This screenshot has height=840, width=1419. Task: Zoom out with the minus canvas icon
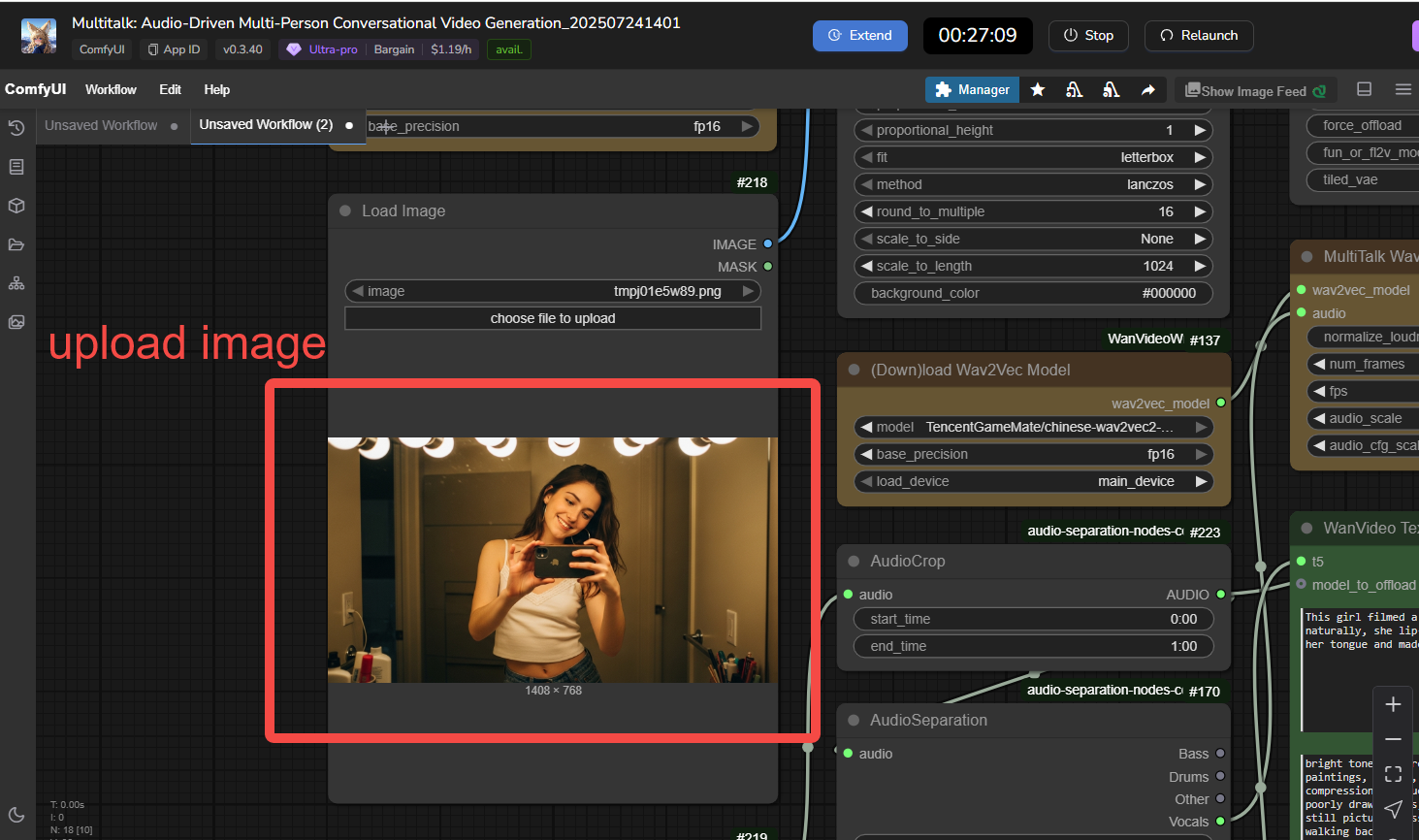pyautogui.click(x=1393, y=739)
